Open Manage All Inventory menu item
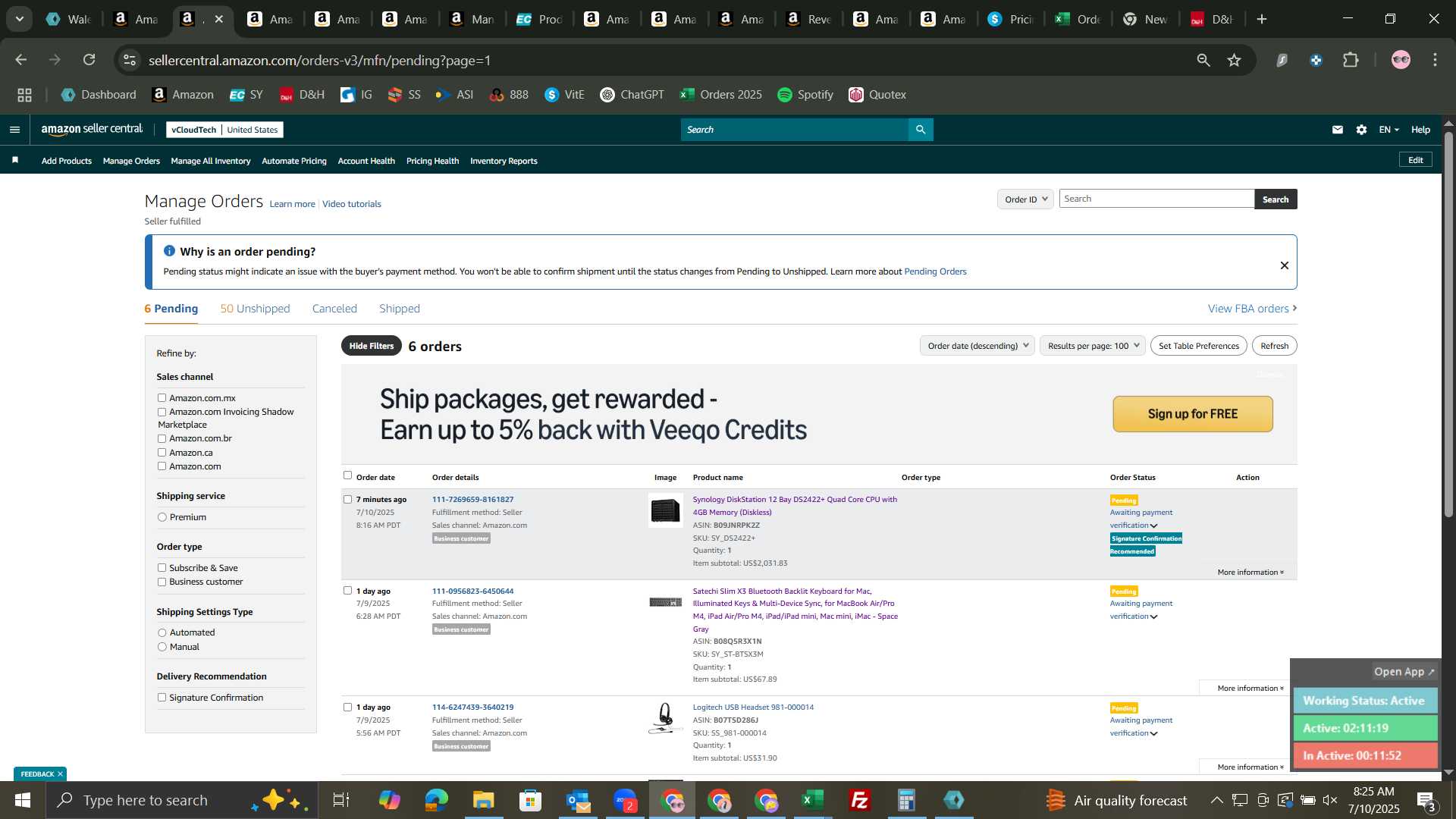This screenshot has width=1456, height=819. (211, 161)
